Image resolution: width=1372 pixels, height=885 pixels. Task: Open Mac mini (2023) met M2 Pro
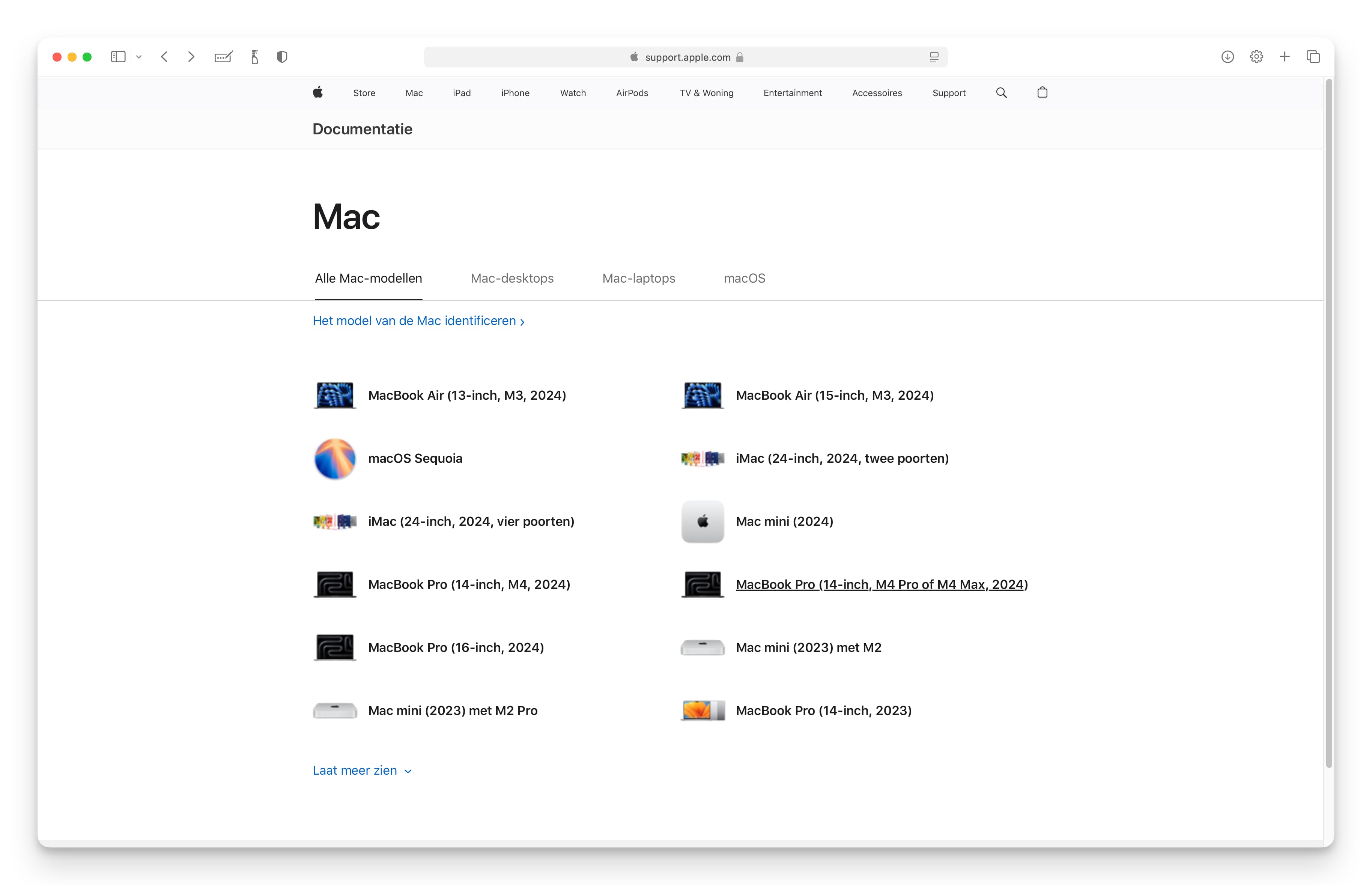pyautogui.click(x=453, y=711)
